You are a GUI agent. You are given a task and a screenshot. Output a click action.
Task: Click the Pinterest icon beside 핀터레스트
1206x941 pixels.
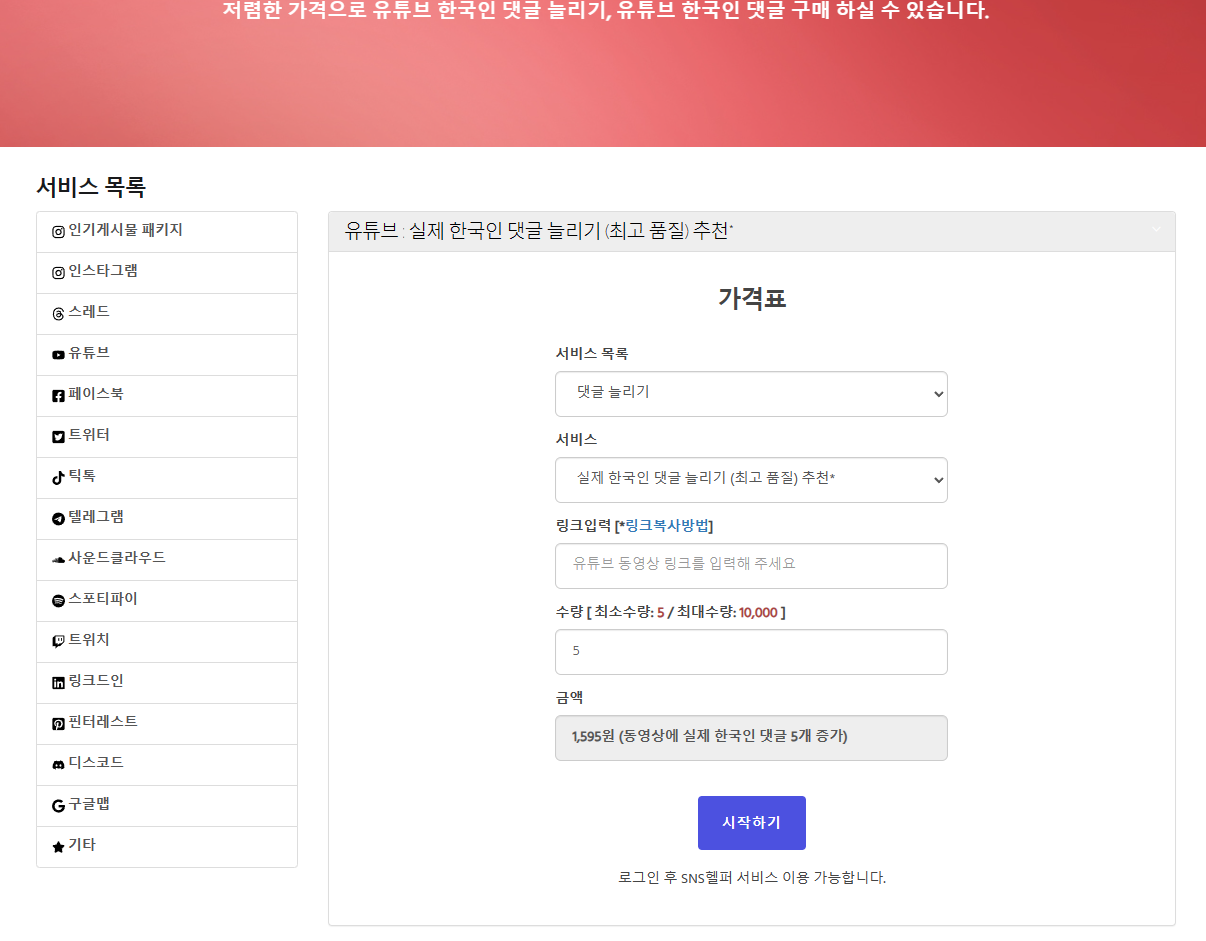click(x=58, y=723)
